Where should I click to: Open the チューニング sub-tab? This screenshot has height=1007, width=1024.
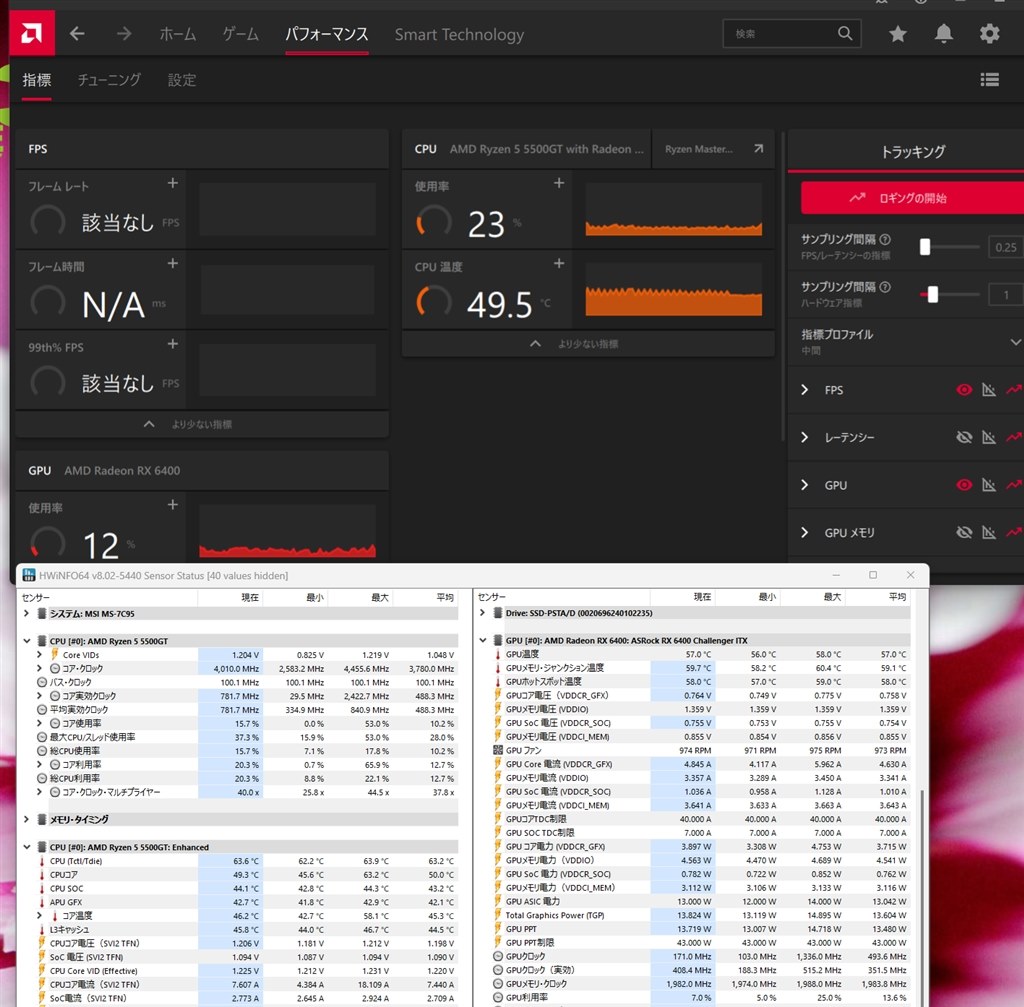click(108, 80)
